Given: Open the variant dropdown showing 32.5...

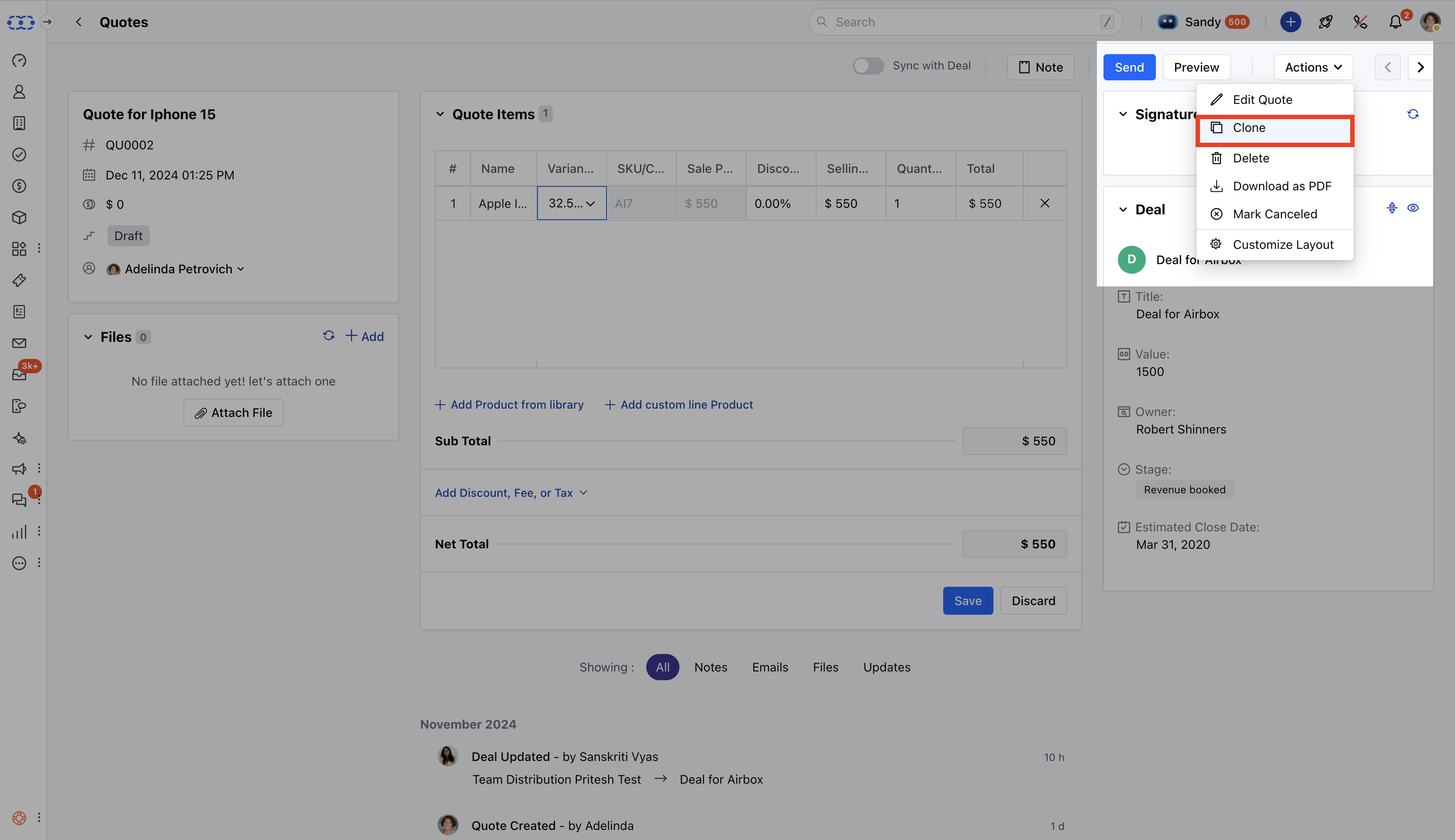Looking at the screenshot, I should coord(571,203).
